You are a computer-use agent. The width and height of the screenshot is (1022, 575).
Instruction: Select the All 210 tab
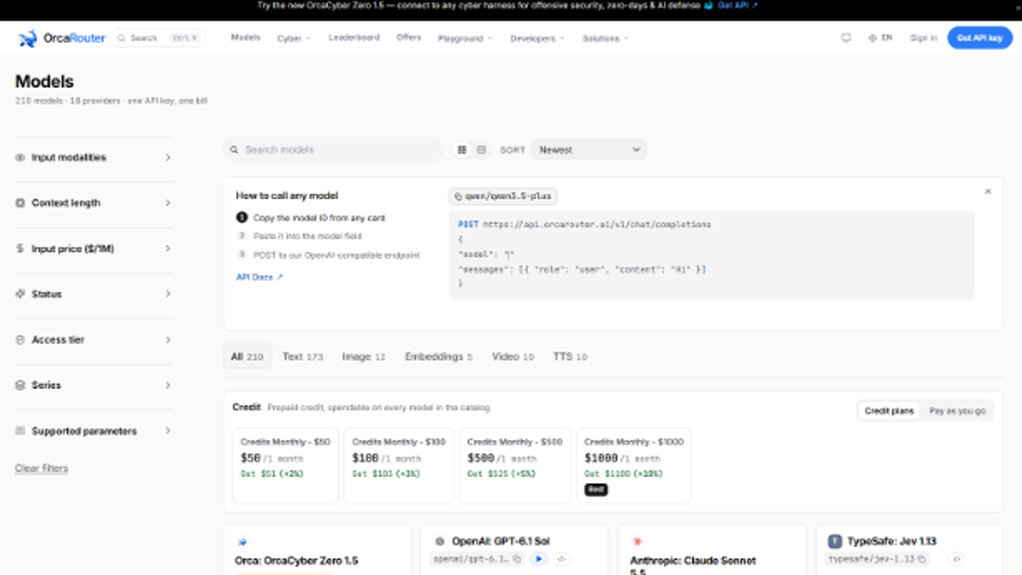click(x=247, y=357)
